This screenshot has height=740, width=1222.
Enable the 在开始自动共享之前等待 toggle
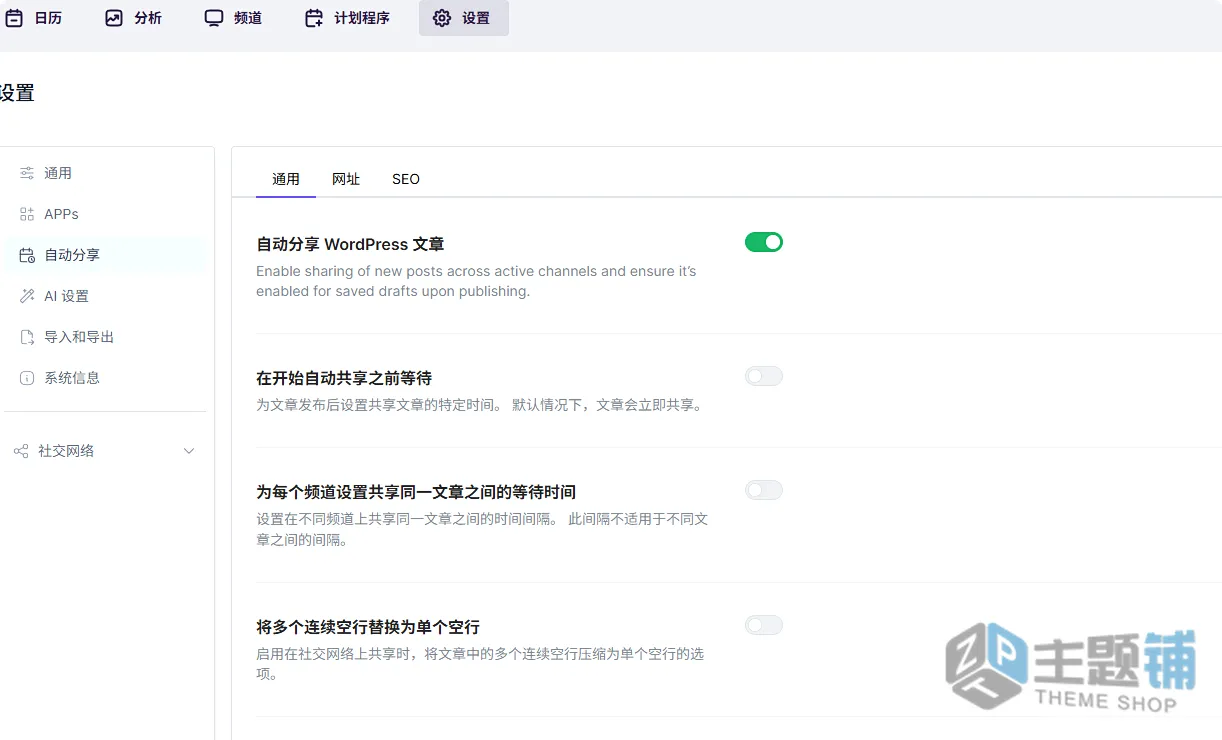coord(764,376)
